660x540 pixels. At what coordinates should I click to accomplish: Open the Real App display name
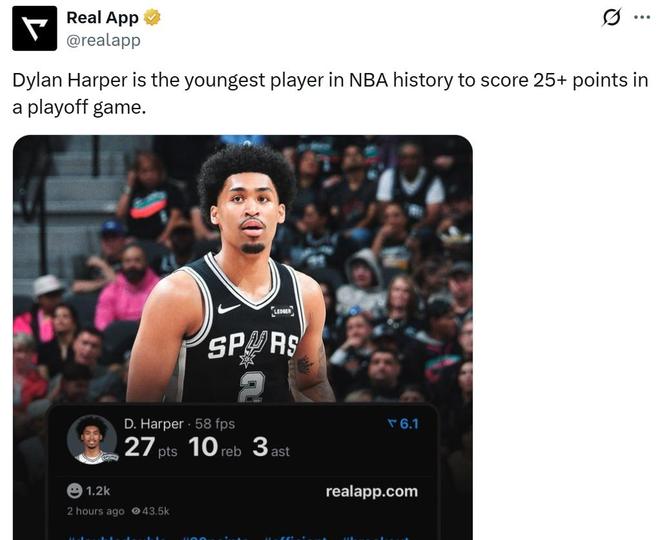point(102,17)
